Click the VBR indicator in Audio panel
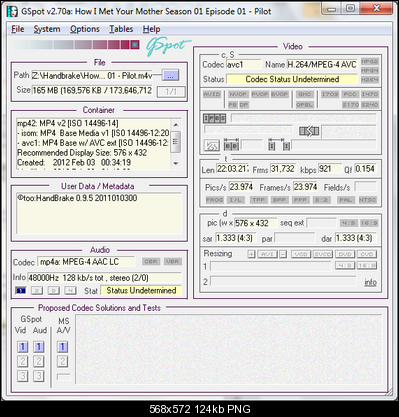Image resolution: width=399 pixels, height=417 pixels. tap(173, 261)
